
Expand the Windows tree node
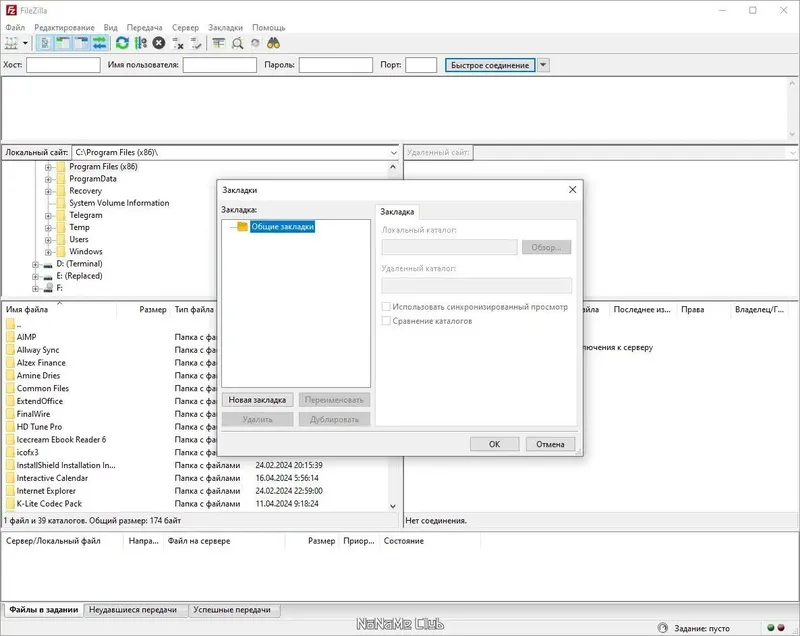click(48, 252)
